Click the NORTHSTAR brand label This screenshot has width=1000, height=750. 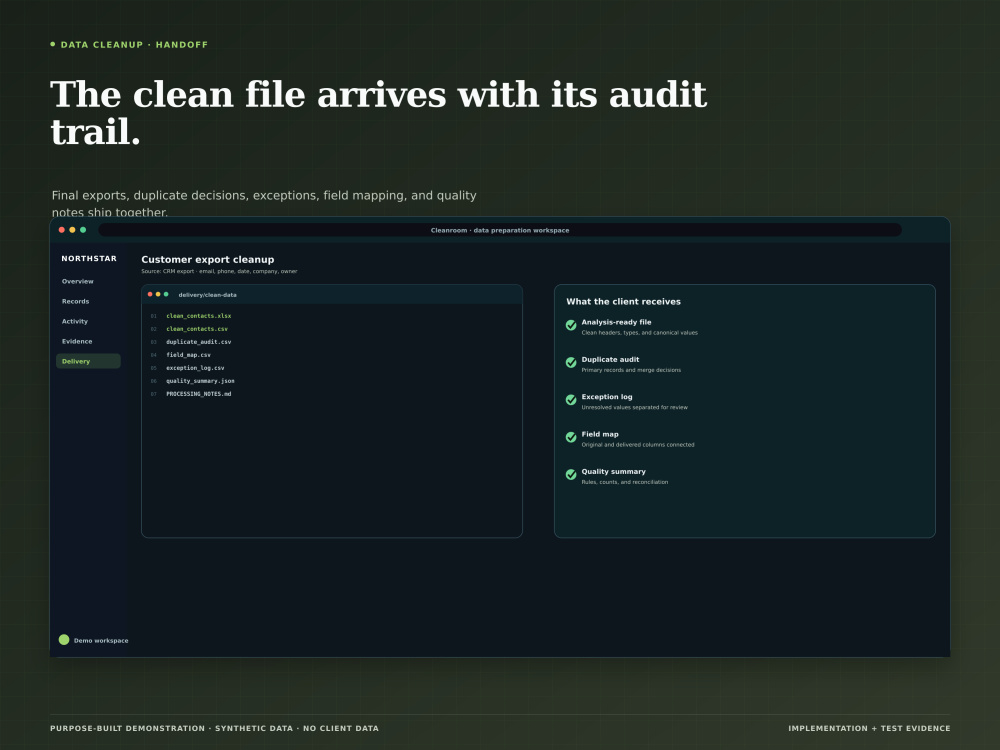point(89,258)
